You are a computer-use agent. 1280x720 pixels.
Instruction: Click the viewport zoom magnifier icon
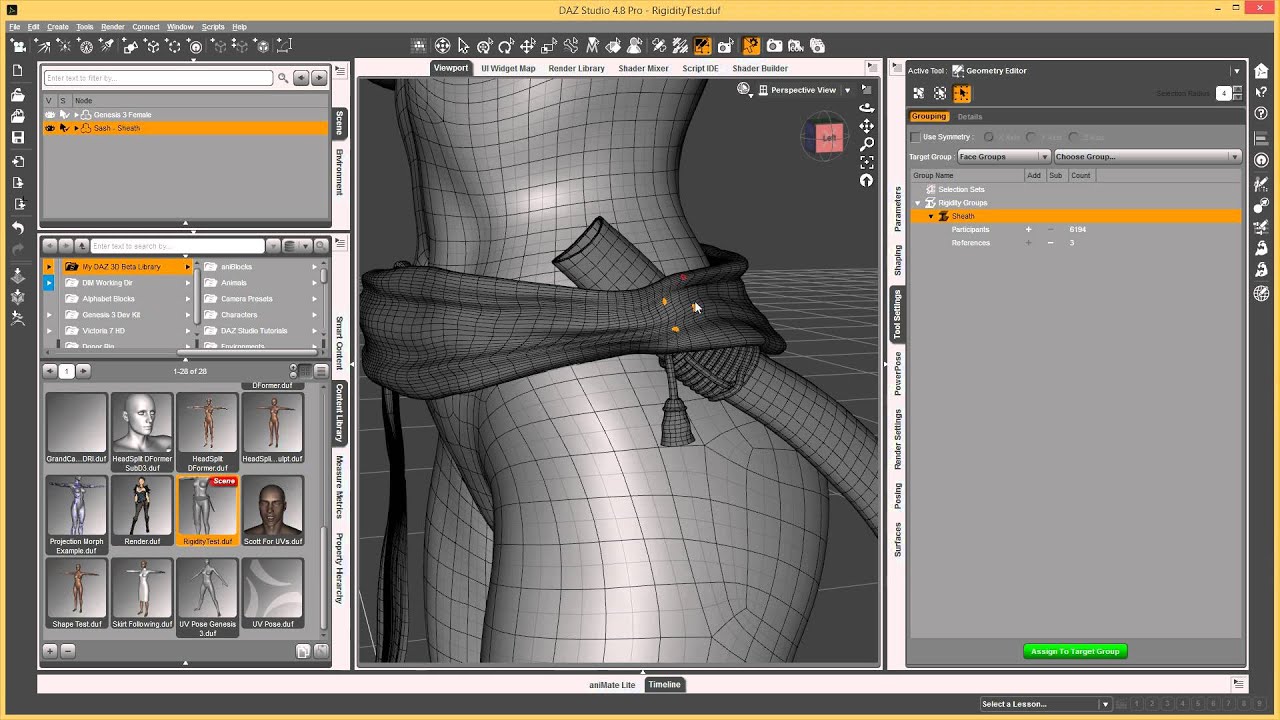(867, 144)
